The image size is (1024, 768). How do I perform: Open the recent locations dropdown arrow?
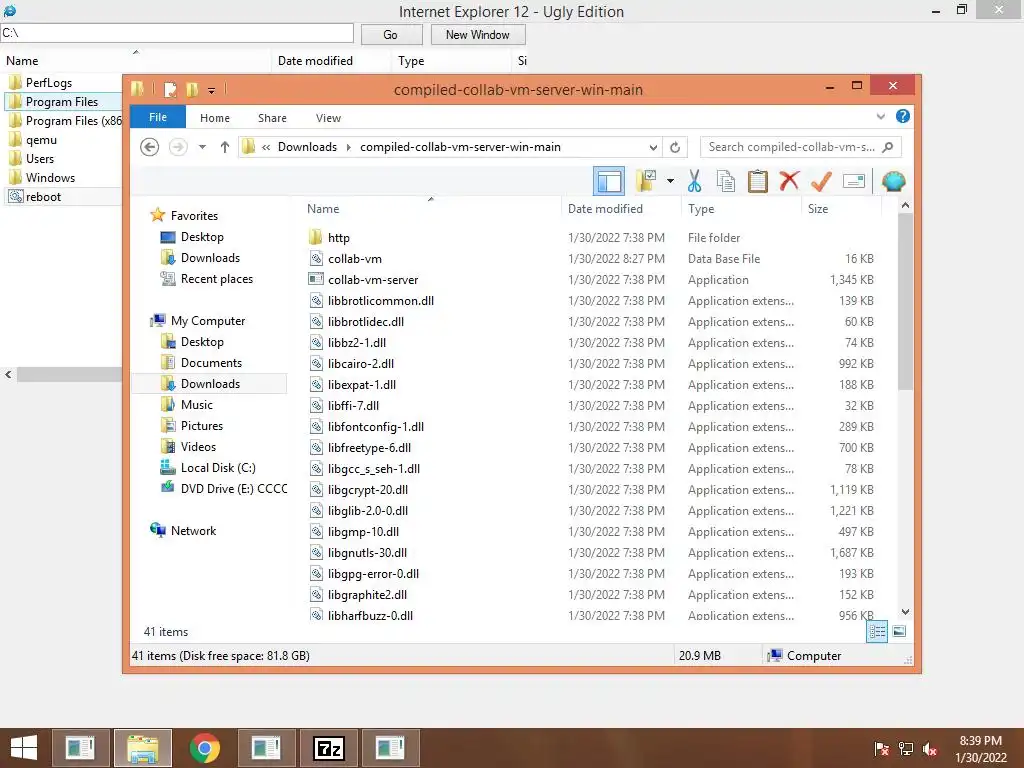(x=202, y=147)
